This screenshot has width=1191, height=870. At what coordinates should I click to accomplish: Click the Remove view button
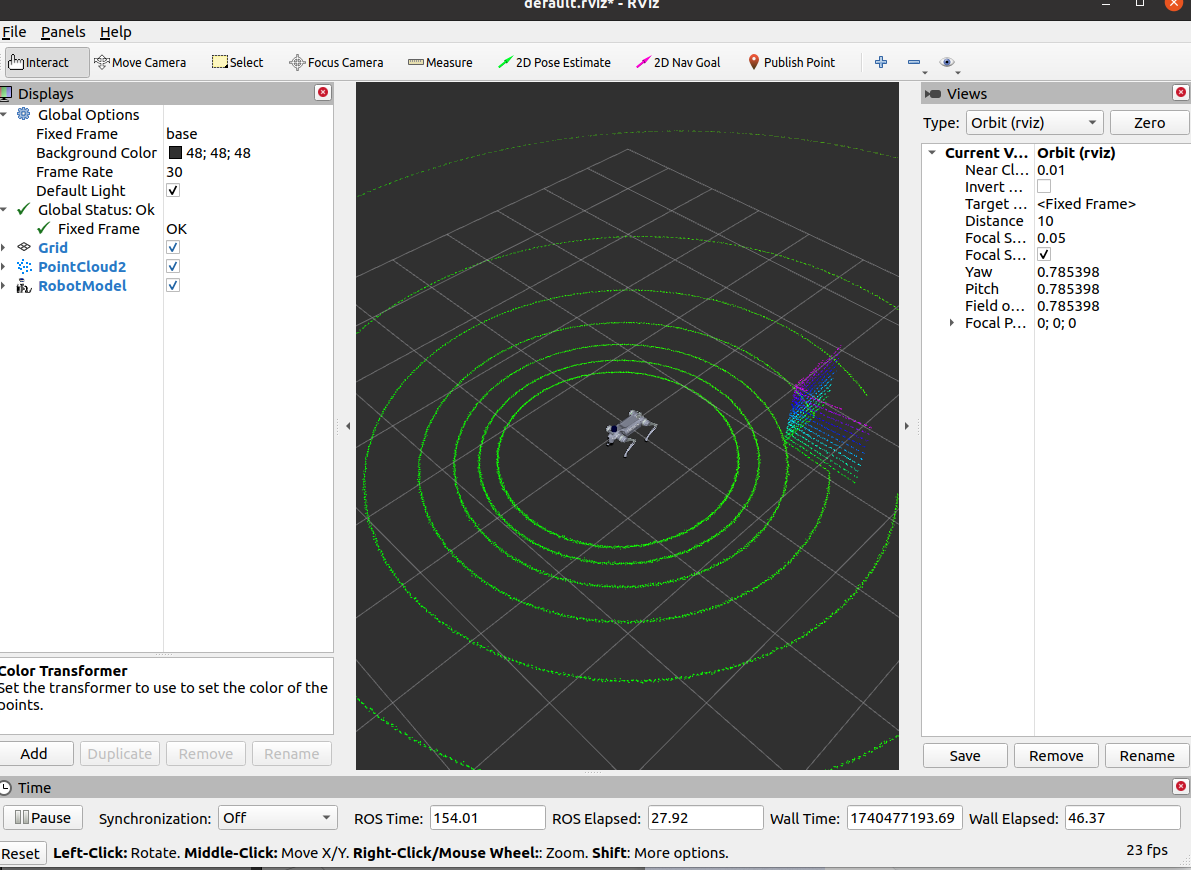point(1056,755)
